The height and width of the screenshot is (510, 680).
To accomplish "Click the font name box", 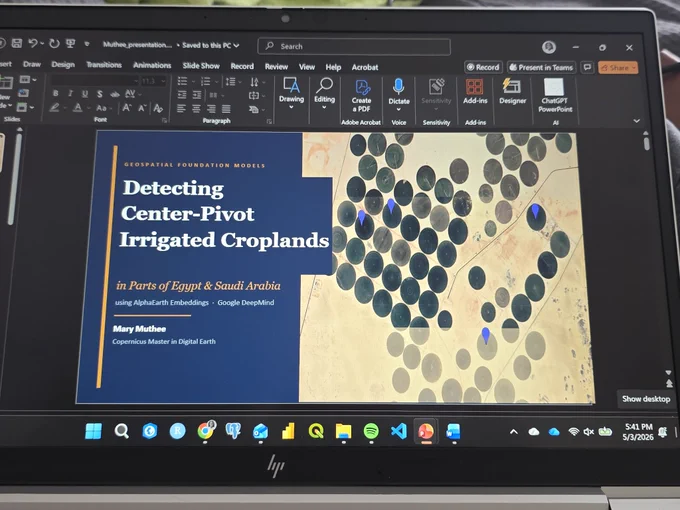I will (x=94, y=81).
